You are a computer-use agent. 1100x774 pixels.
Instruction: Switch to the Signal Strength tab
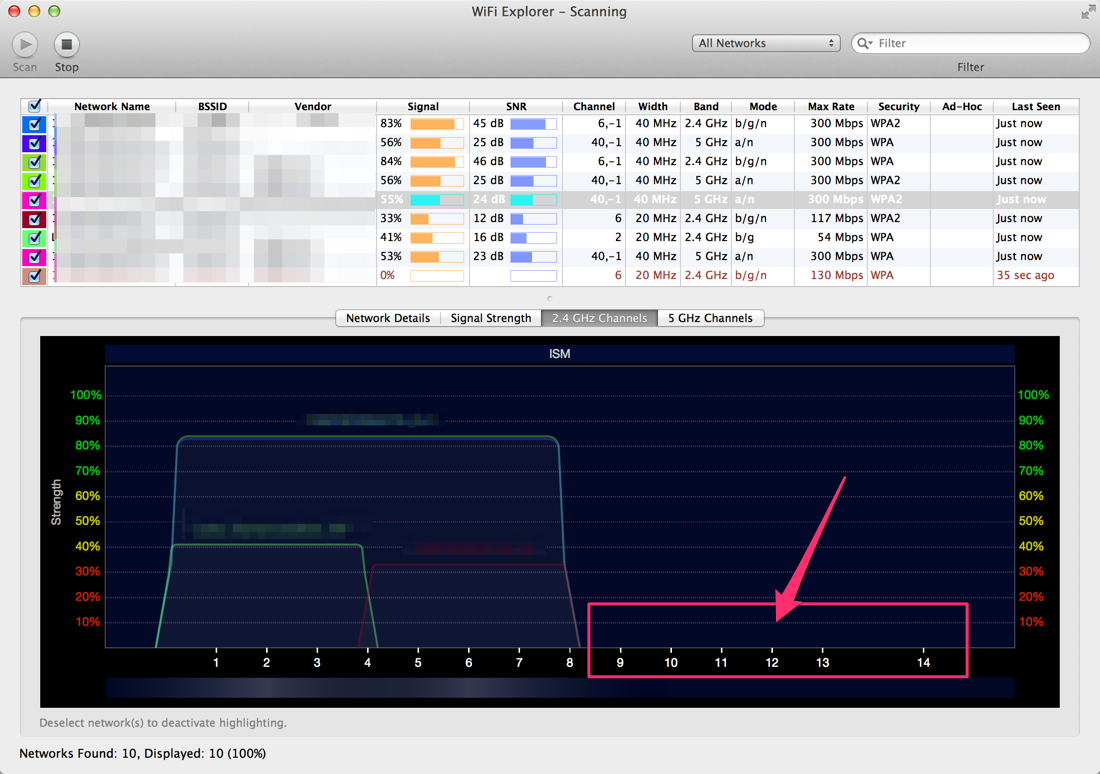pyautogui.click(x=491, y=318)
